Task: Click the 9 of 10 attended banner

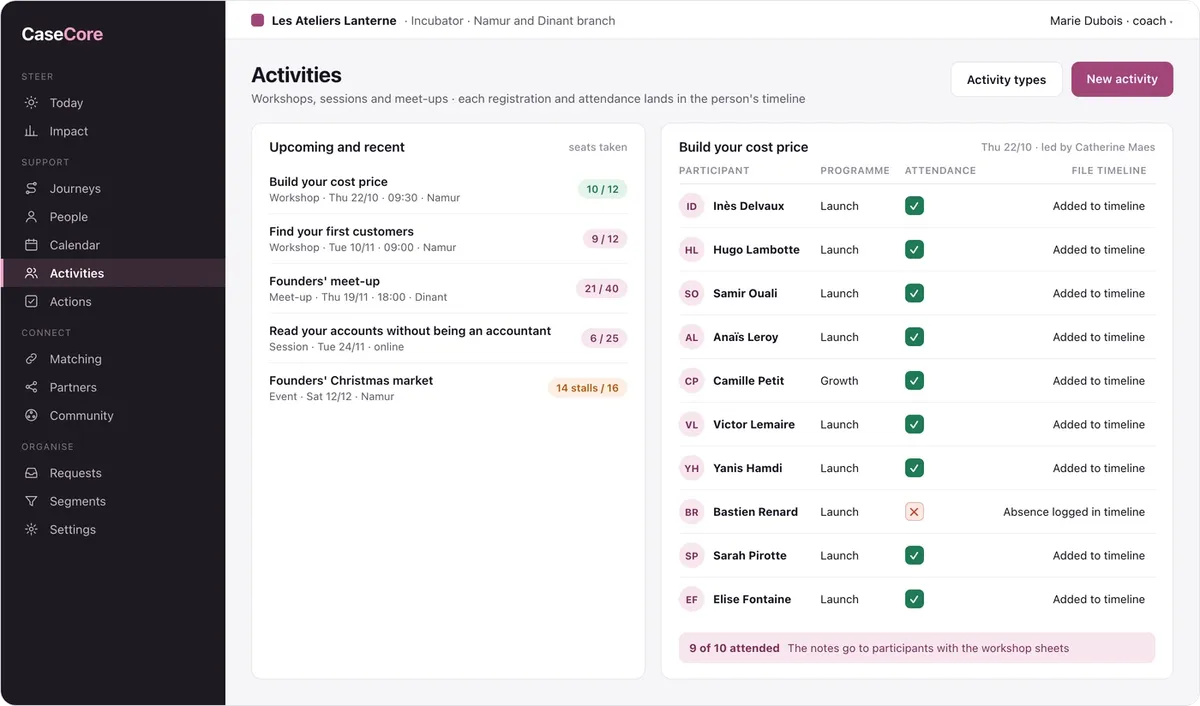Action: tap(916, 648)
